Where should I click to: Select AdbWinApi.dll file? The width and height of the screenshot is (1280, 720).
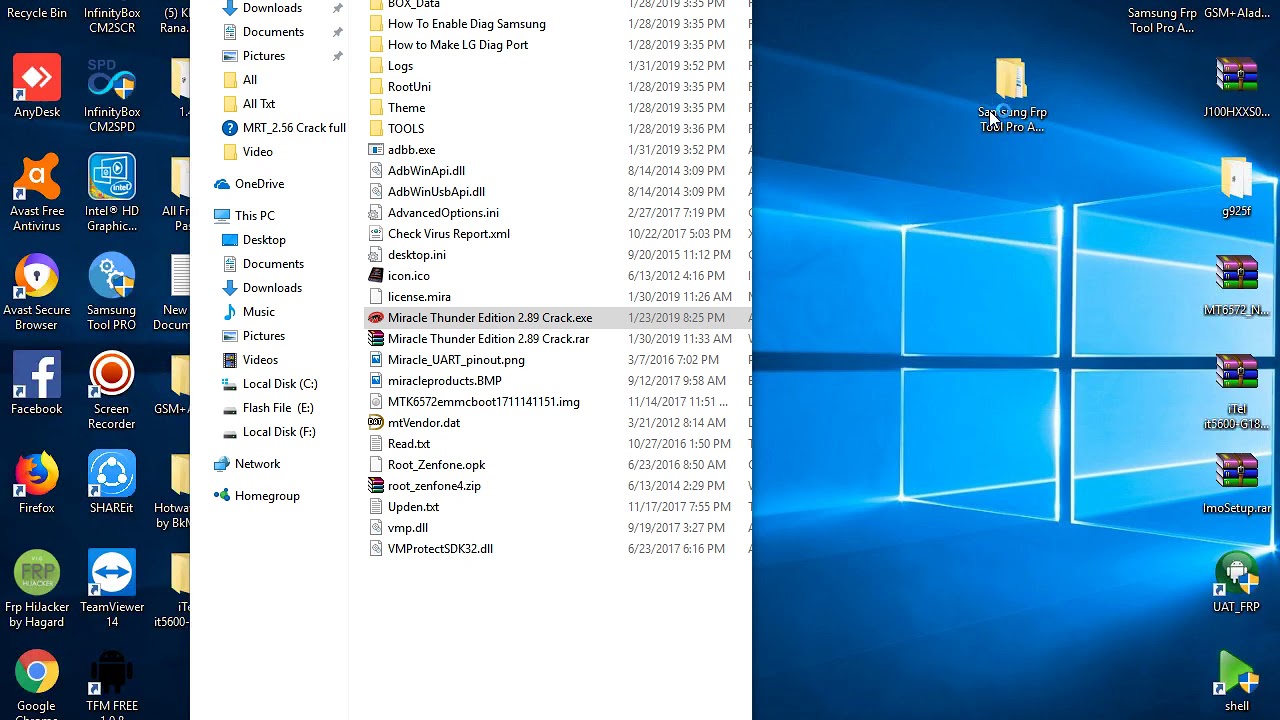(426, 171)
